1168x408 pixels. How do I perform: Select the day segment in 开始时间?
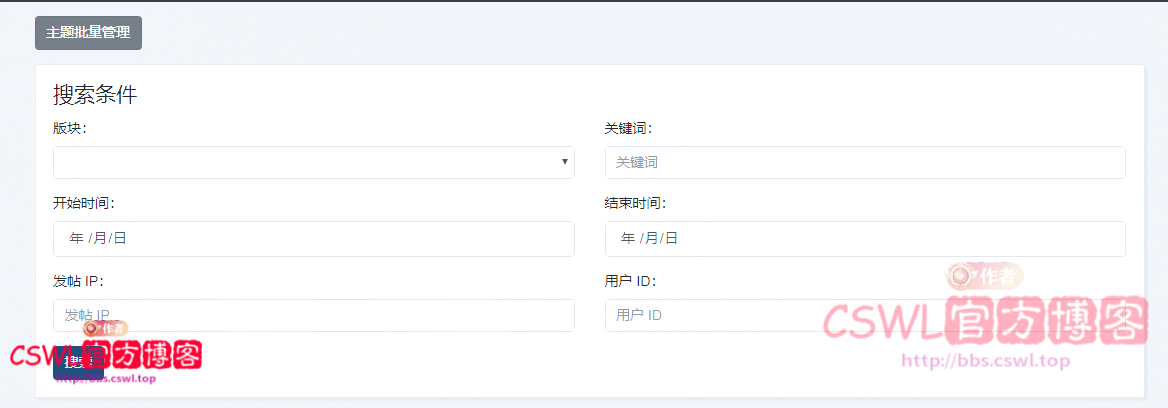pyautogui.click(x=120, y=239)
